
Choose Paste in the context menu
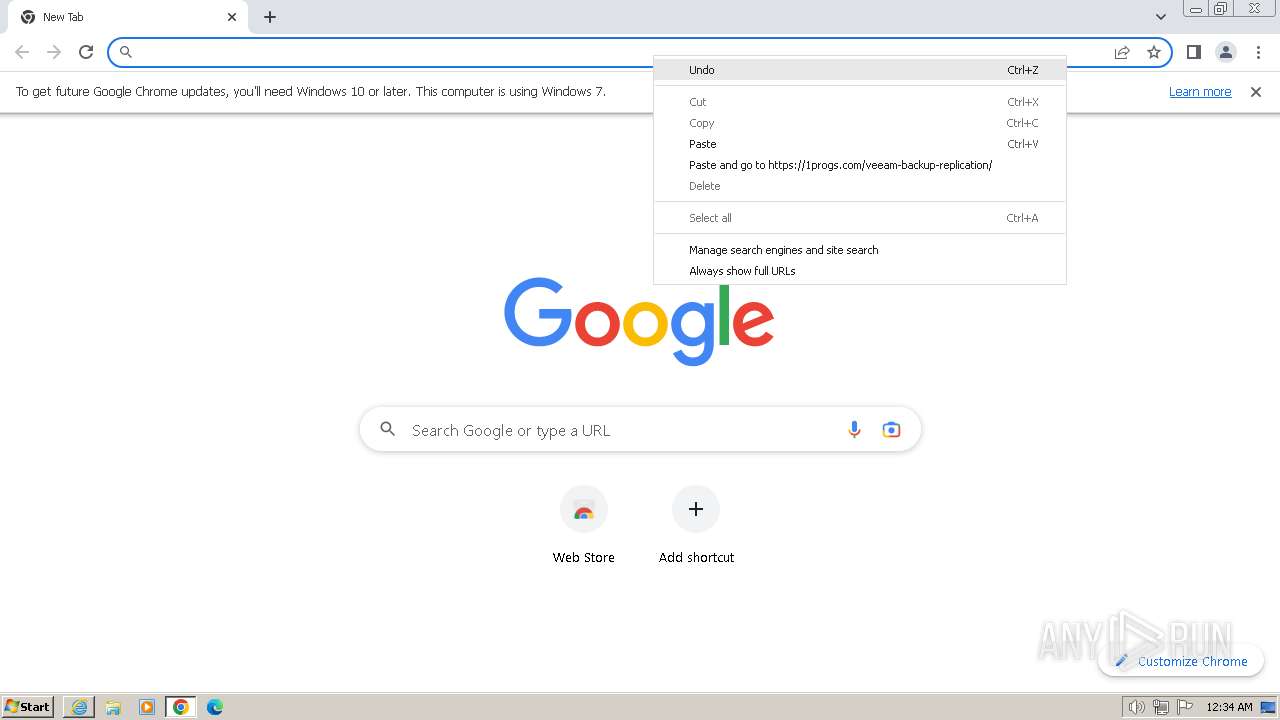tap(860, 144)
